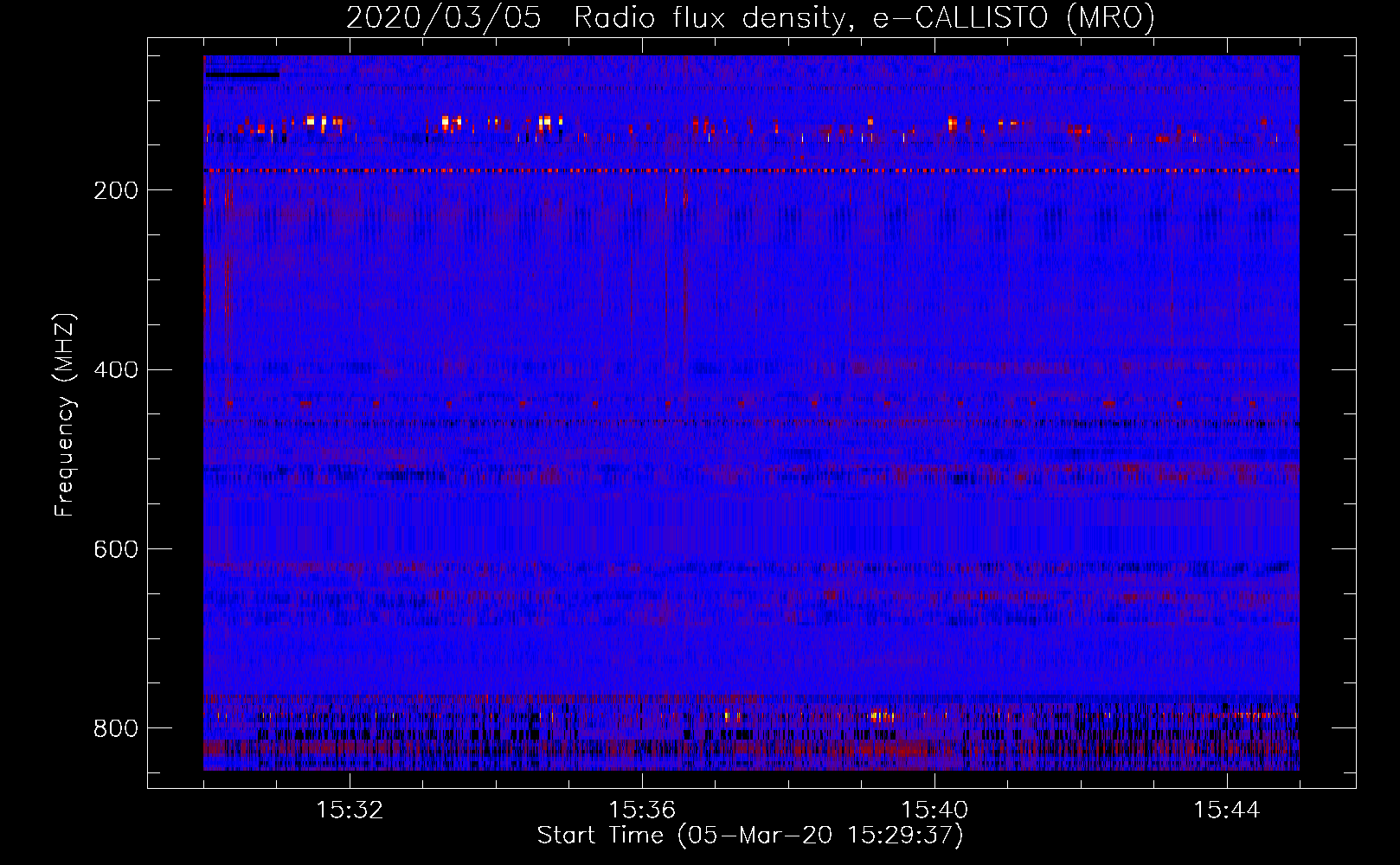Click the 15:40 time tick label
Viewport: 1400px width, 865px height.
point(934,811)
